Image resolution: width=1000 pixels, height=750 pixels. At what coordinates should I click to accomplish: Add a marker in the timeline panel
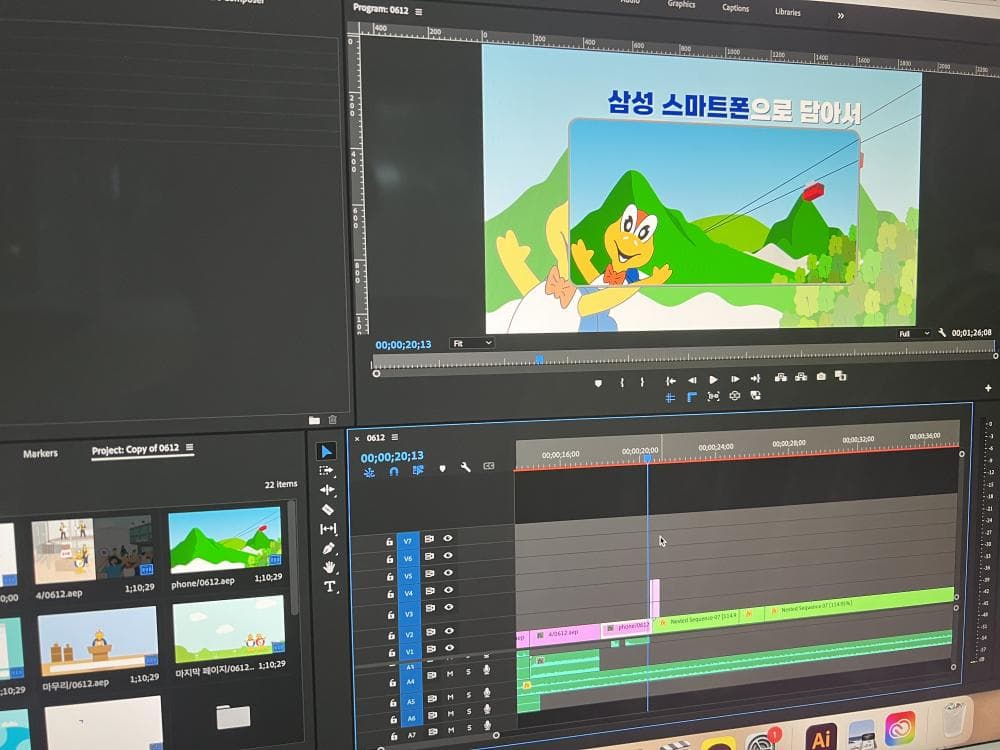443,469
